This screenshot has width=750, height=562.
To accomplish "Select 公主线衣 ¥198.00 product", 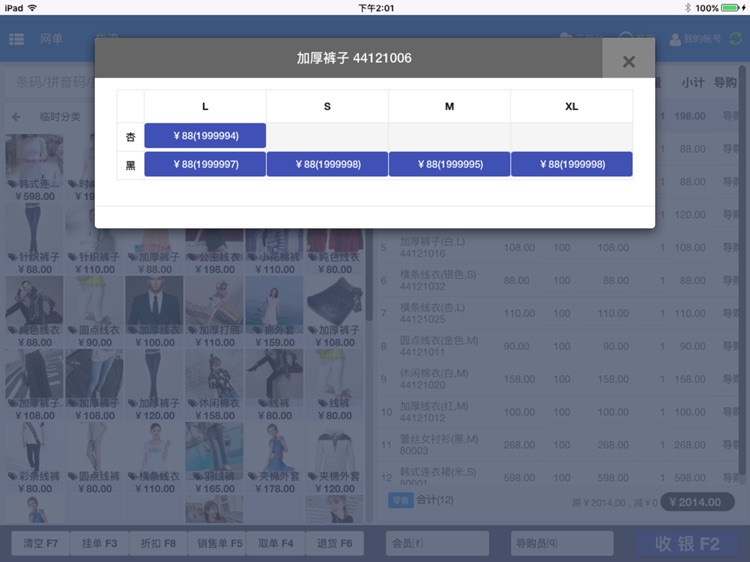I will pyautogui.click(x=214, y=251).
